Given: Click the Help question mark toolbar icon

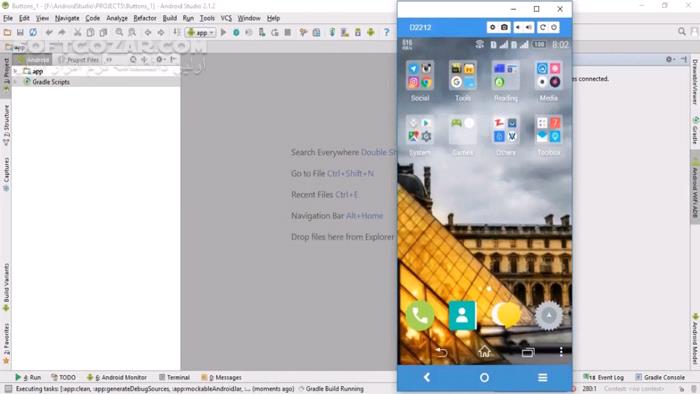Looking at the screenshot, I should coord(387,32).
